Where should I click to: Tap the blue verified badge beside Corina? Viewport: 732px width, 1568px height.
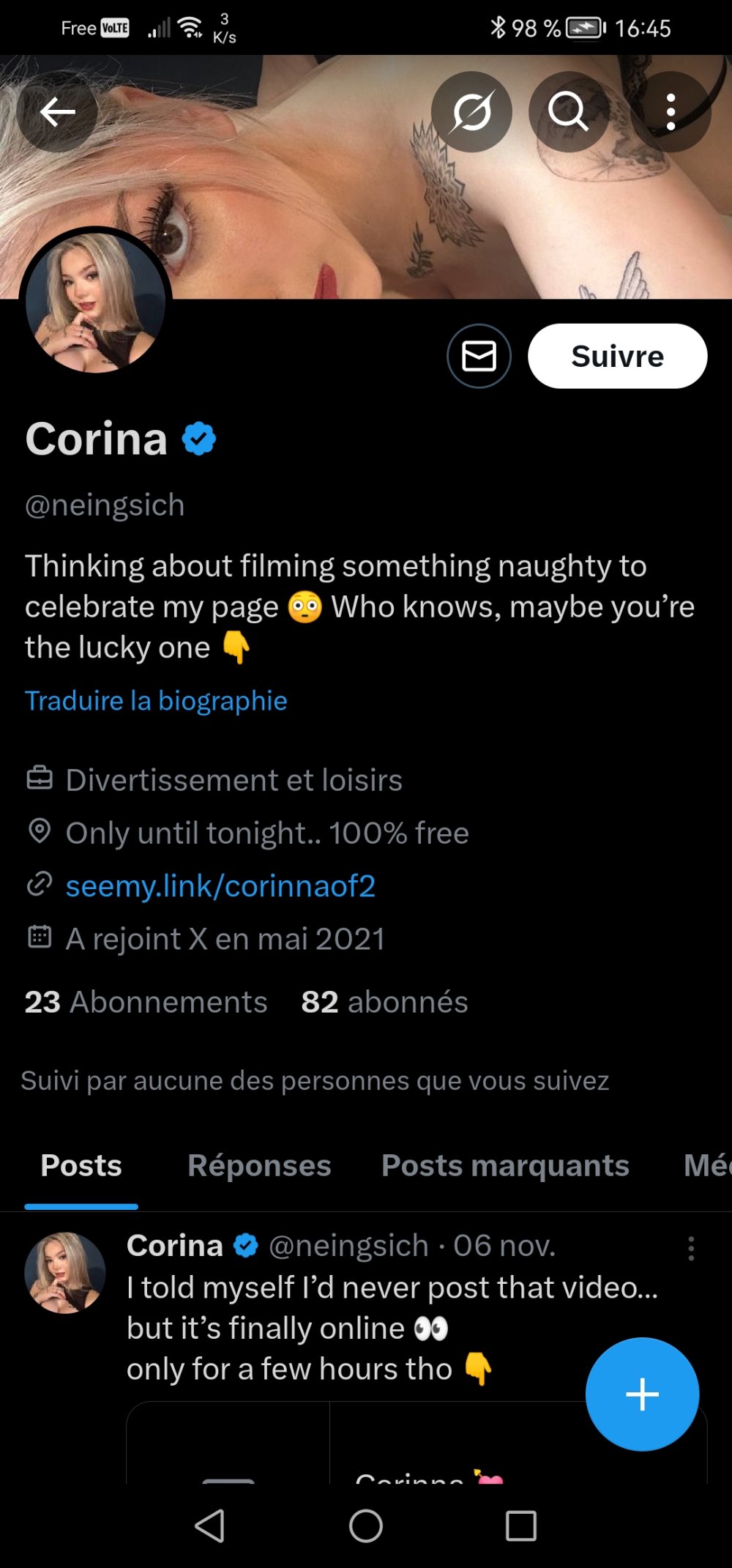[x=199, y=439]
